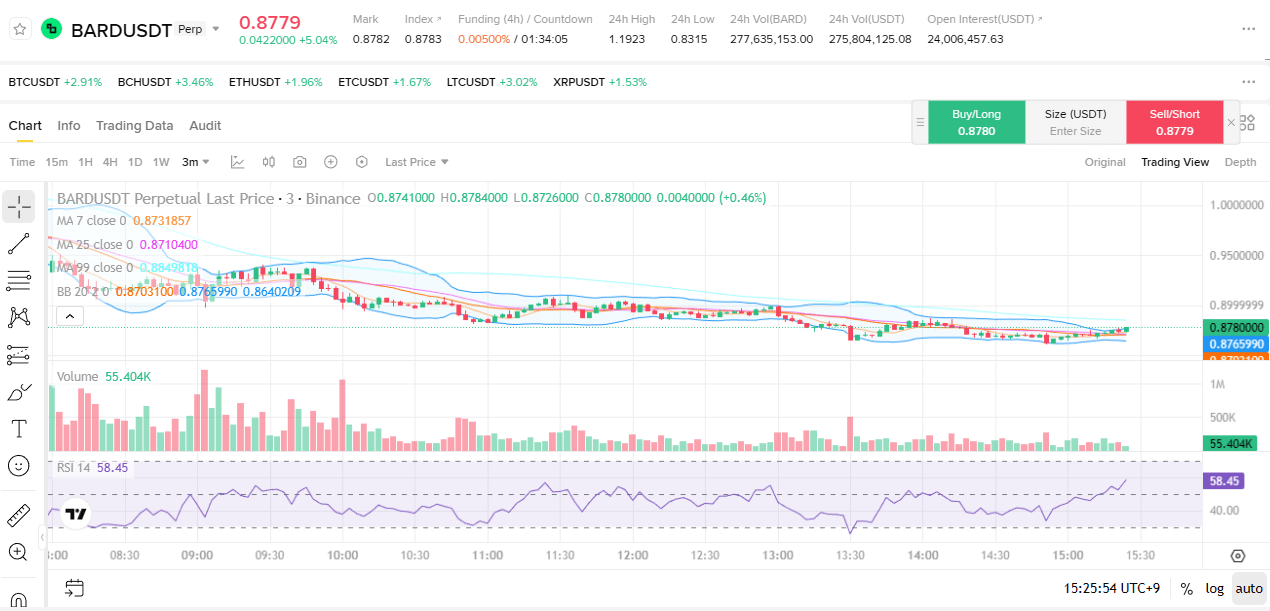The width and height of the screenshot is (1270, 611).
Task: Select the XRPUSDT ticker
Action: click(600, 82)
